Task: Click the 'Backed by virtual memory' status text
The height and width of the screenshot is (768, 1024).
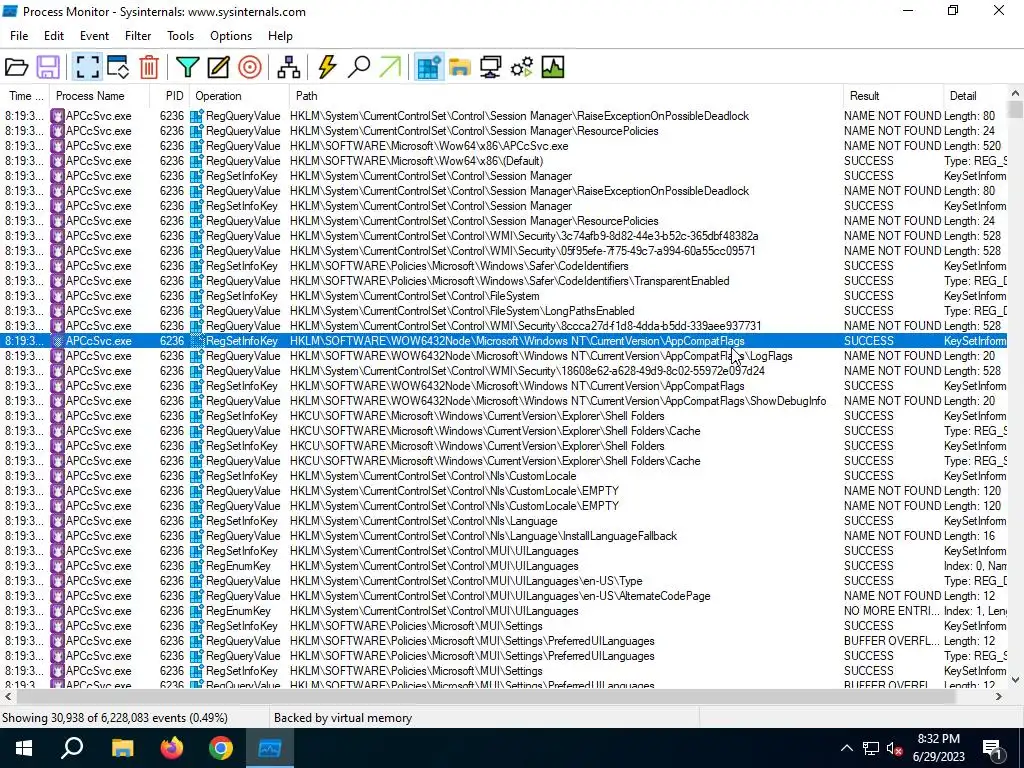Action: [343, 718]
